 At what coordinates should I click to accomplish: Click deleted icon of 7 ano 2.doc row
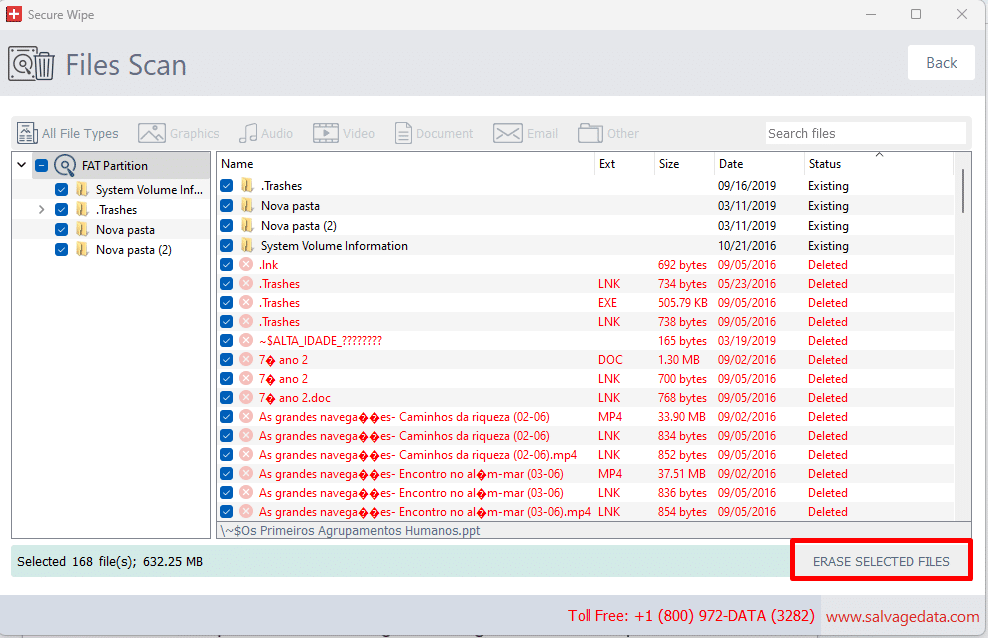click(x=246, y=398)
